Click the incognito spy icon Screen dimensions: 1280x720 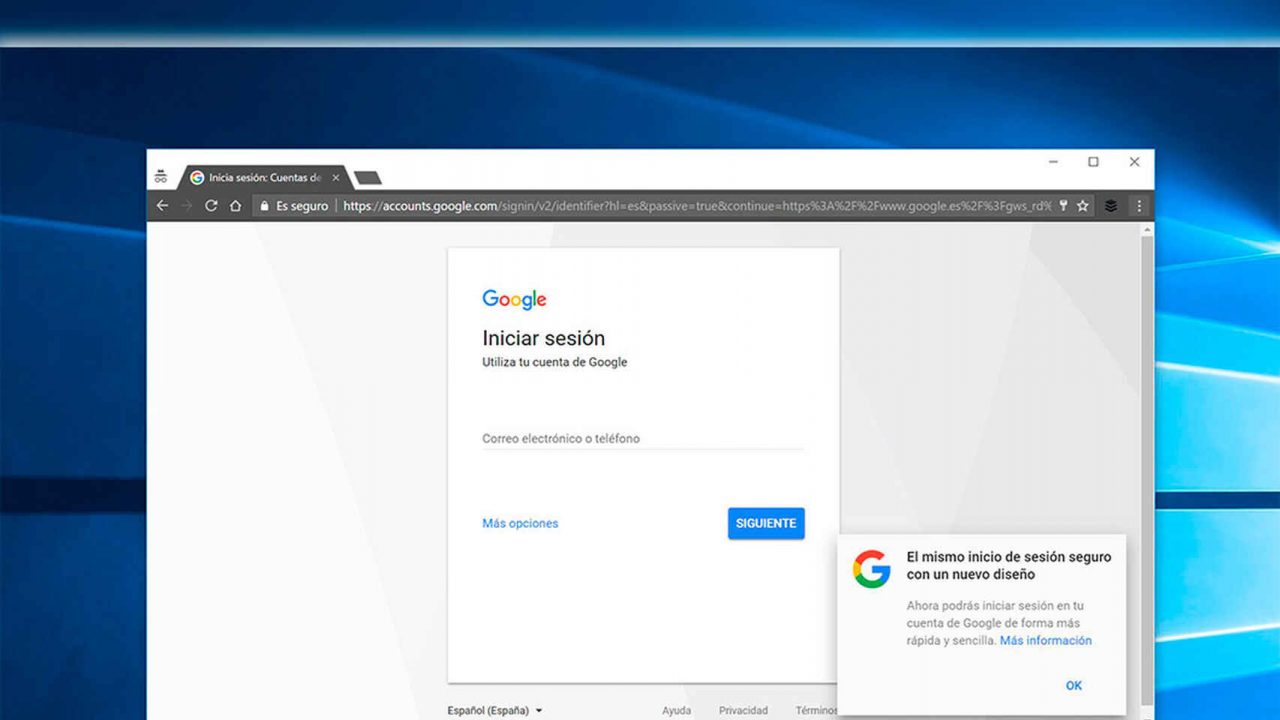(161, 177)
